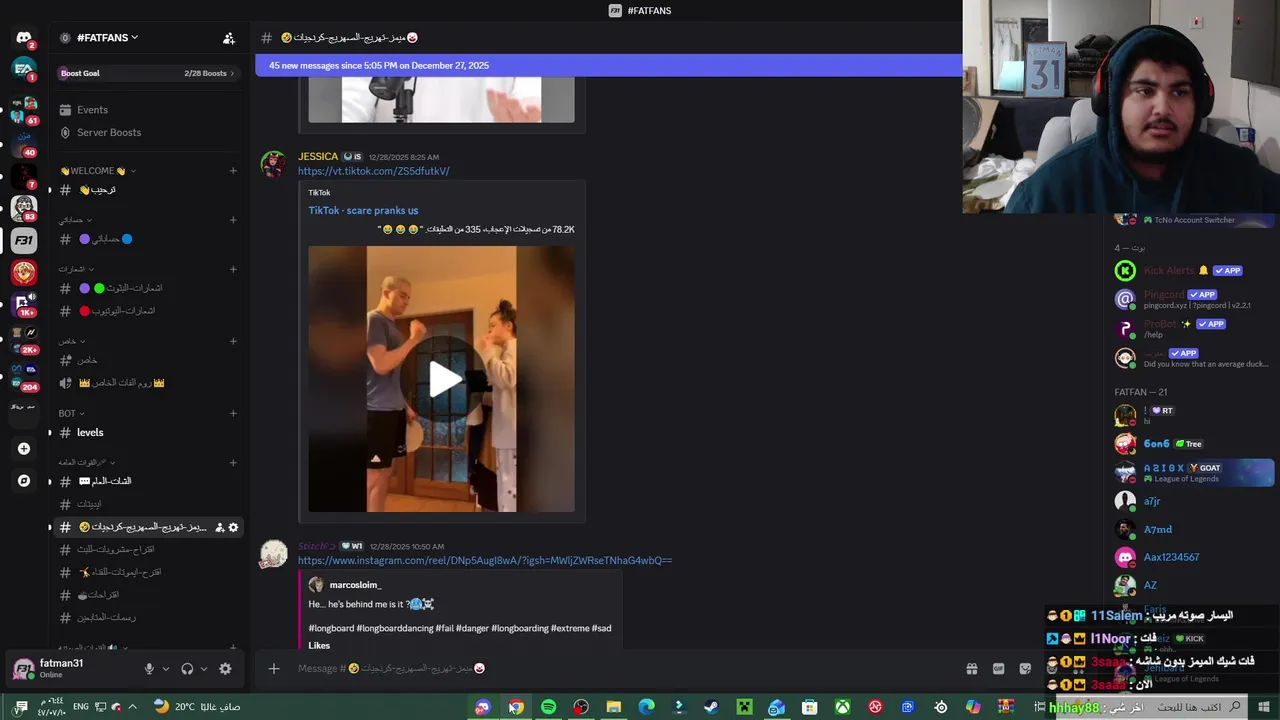The height and width of the screenshot is (720, 1280).
Task: Open the اشعارات-اليوتيوب channel
Action: click(148, 311)
